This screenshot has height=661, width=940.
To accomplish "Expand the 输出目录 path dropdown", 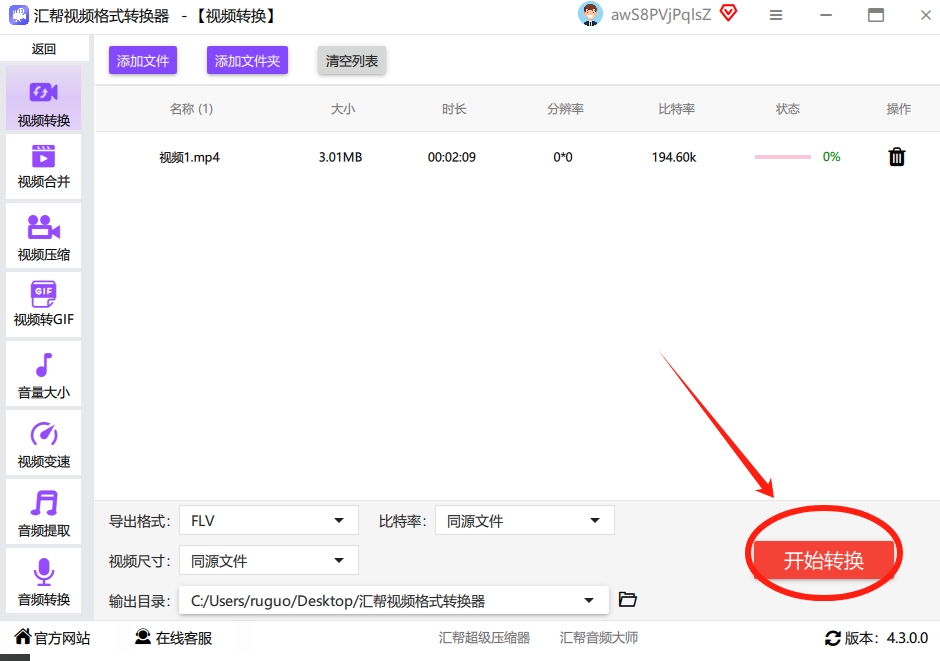I will (x=393, y=600).
